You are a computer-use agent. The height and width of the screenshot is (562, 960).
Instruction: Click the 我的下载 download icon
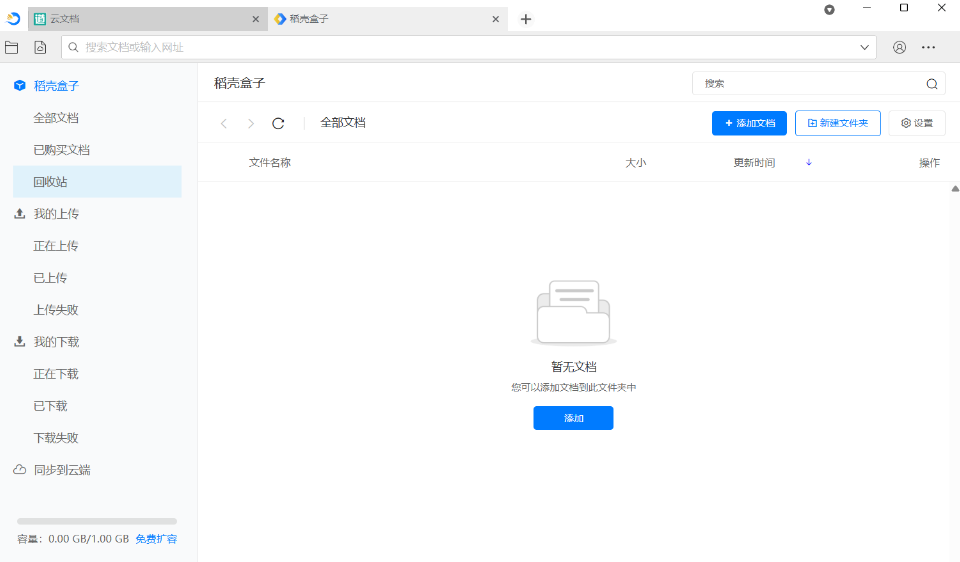[20, 341]
